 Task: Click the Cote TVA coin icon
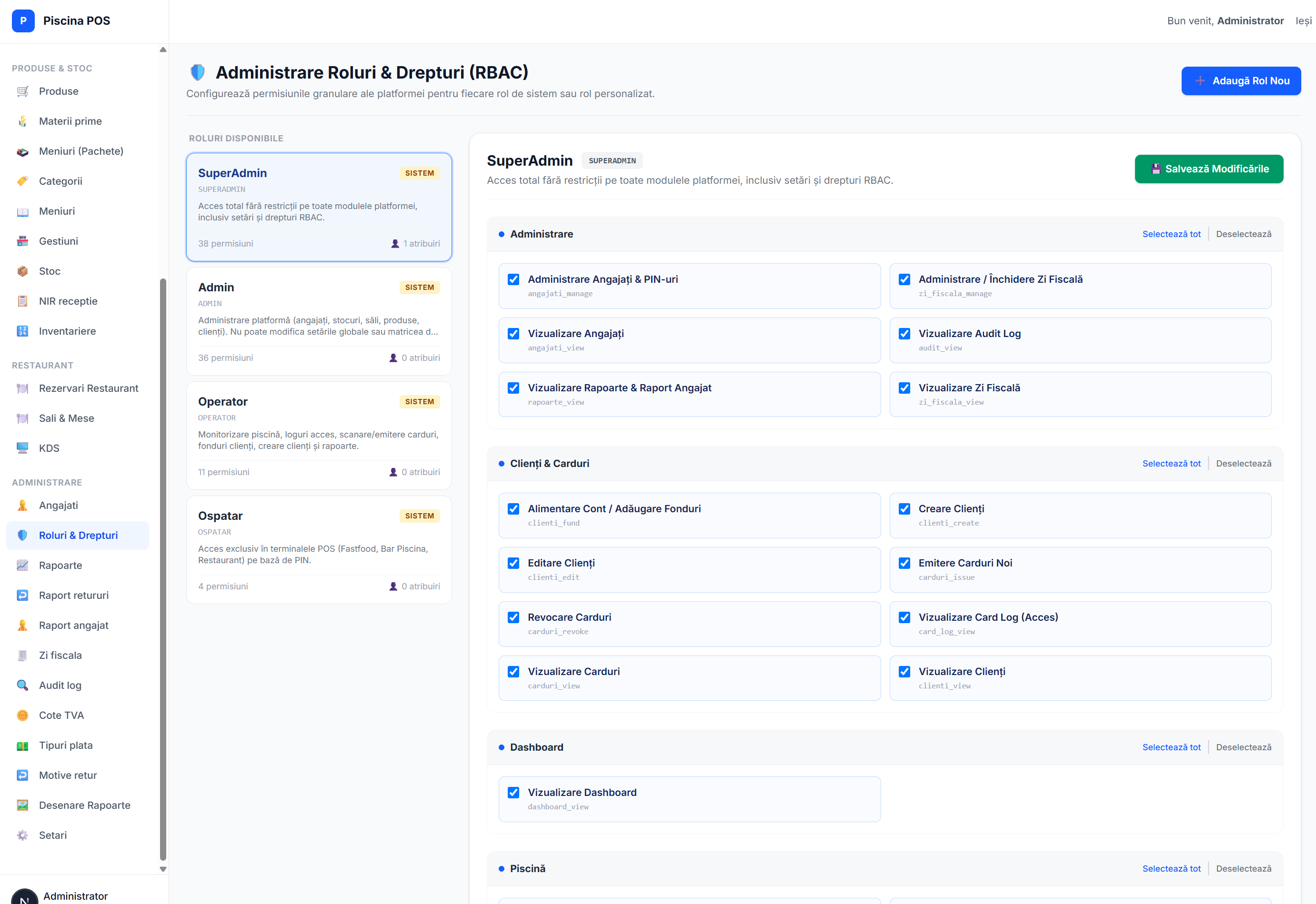click(x=23, y=716)
